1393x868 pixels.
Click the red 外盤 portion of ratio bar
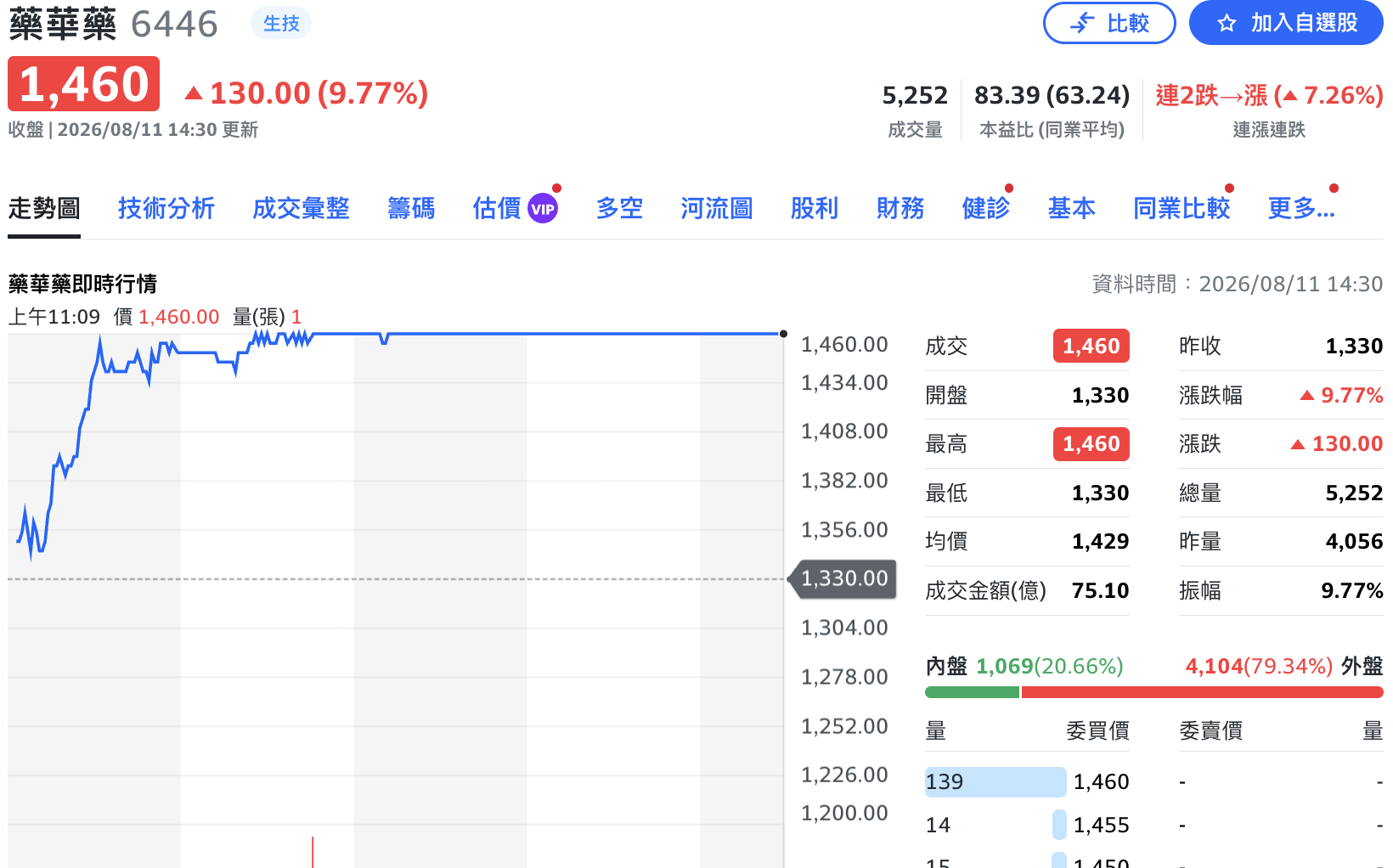tap(1203, 692)
